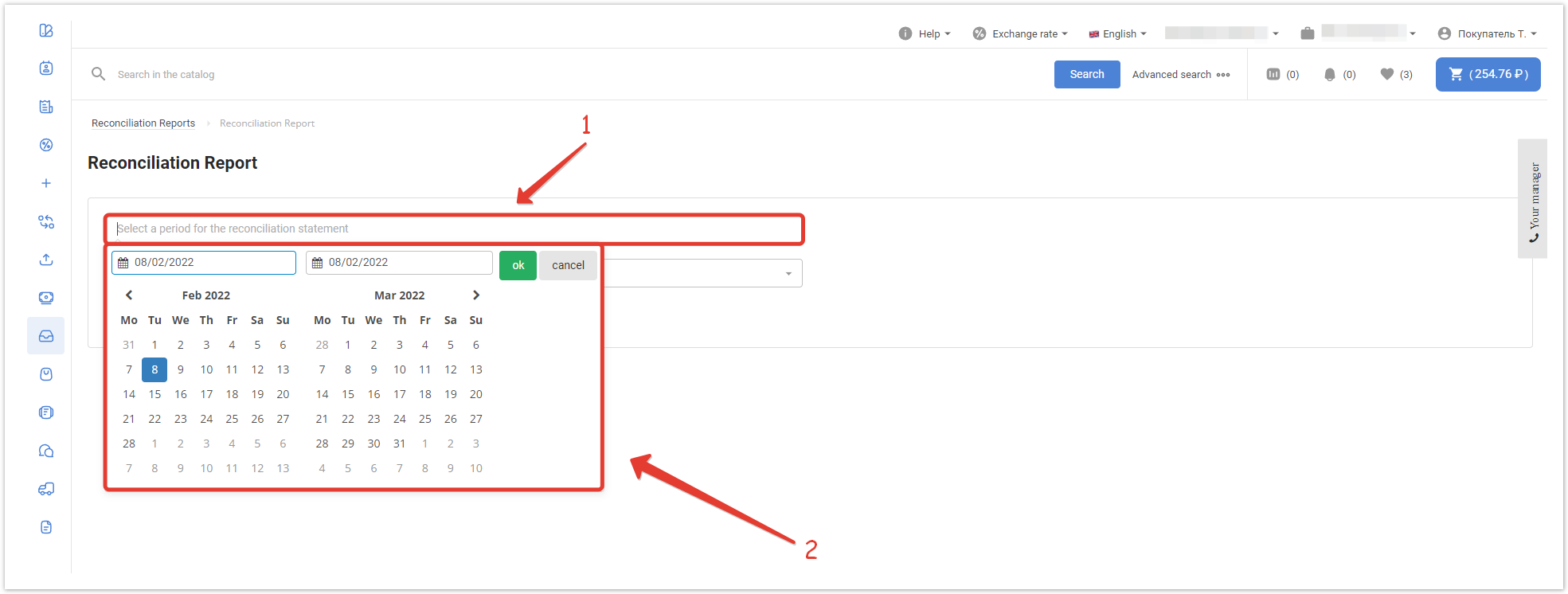
Task: Open the Покупатель Т. user menu
Action: (x=1488, y=33)
